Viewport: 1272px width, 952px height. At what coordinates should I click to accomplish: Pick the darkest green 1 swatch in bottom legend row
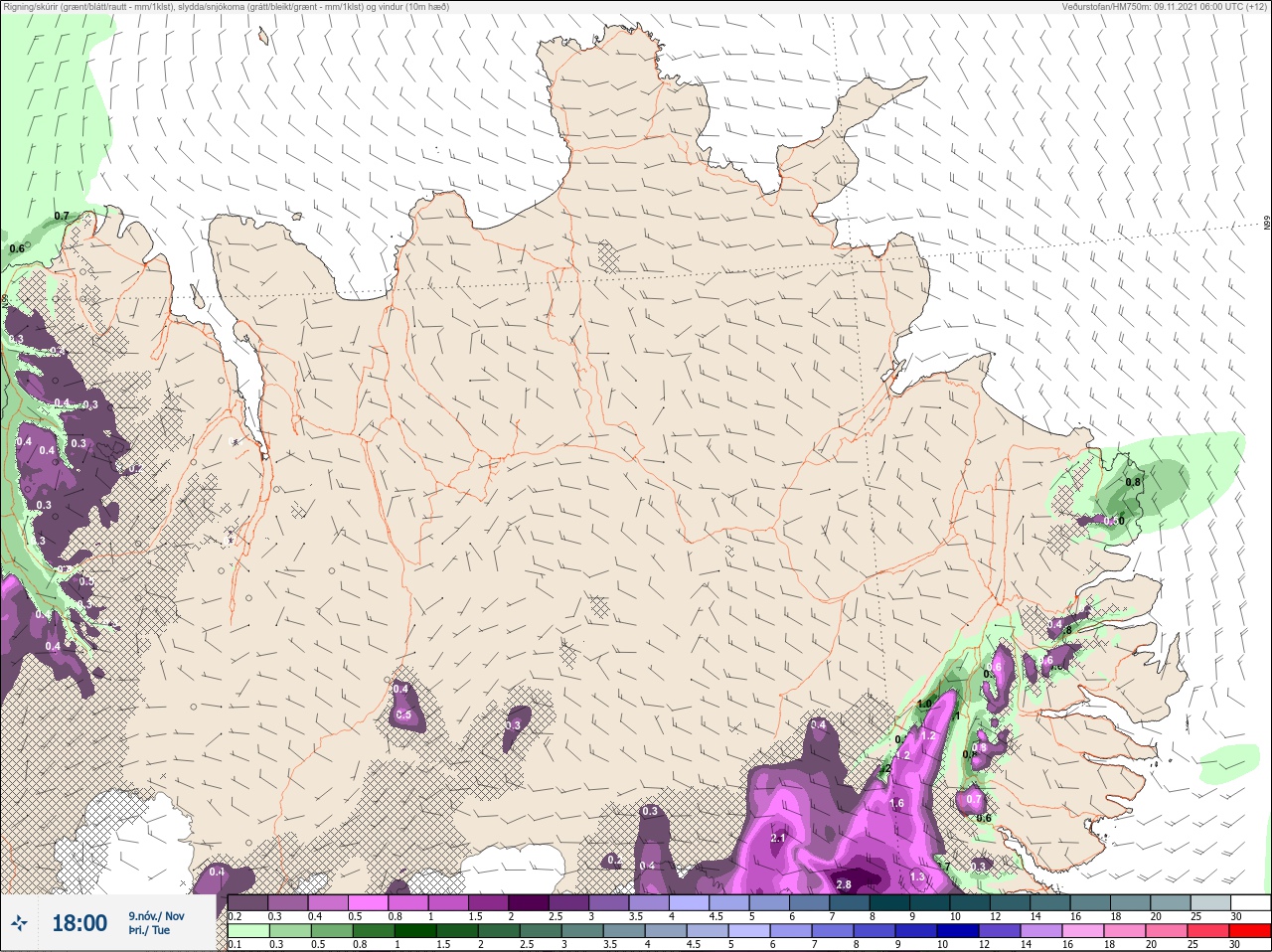point(415,930)
